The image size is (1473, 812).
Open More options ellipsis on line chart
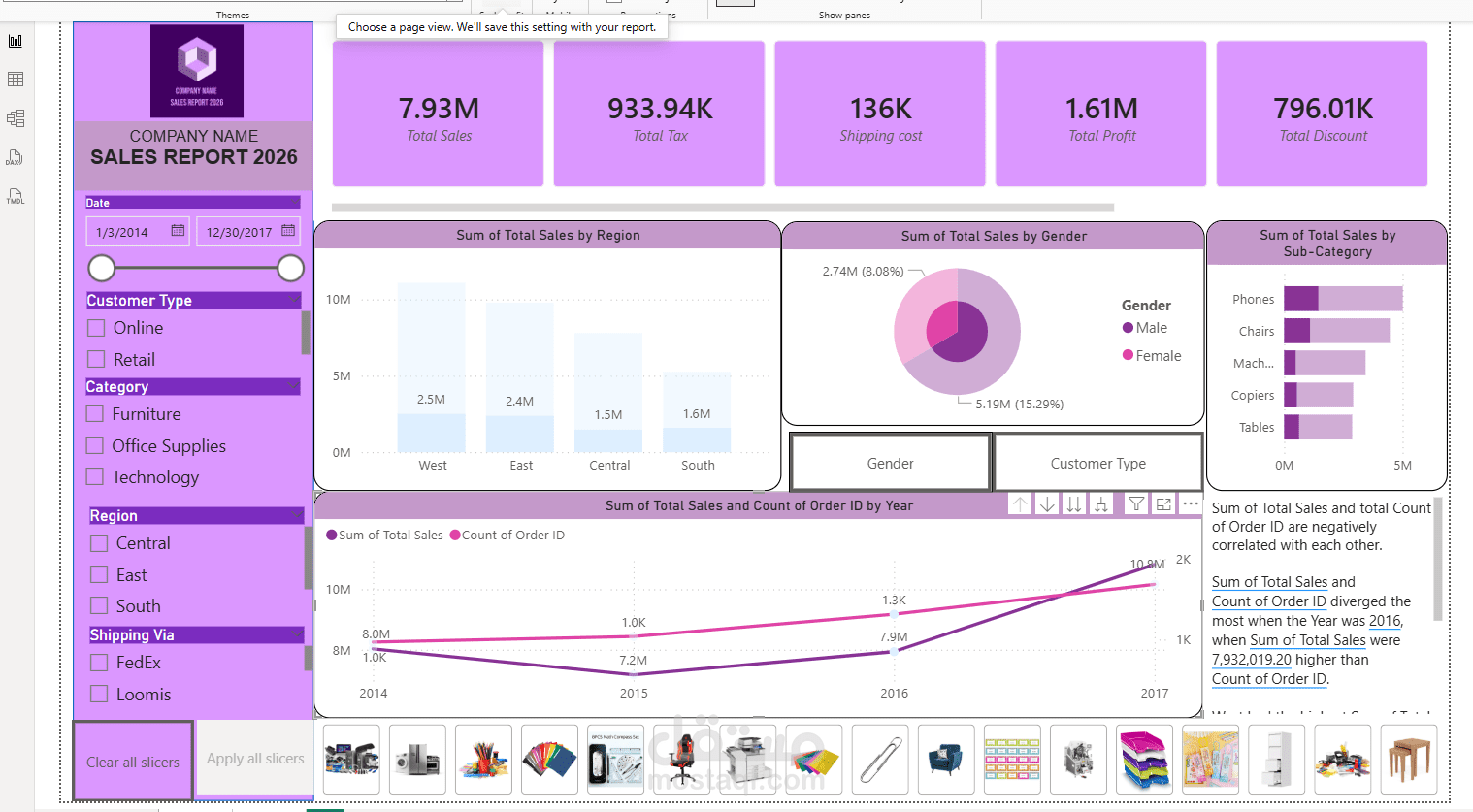[1191, 504]
